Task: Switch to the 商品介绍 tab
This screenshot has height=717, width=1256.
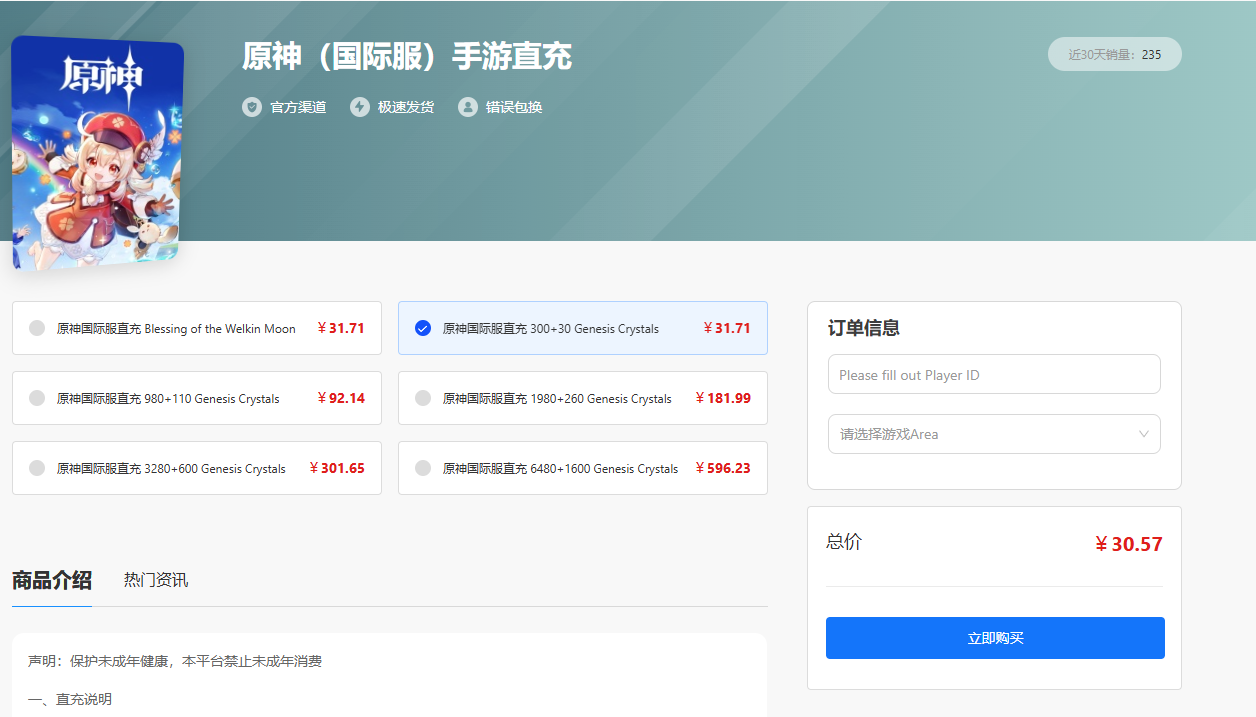Action: (52, 580)
